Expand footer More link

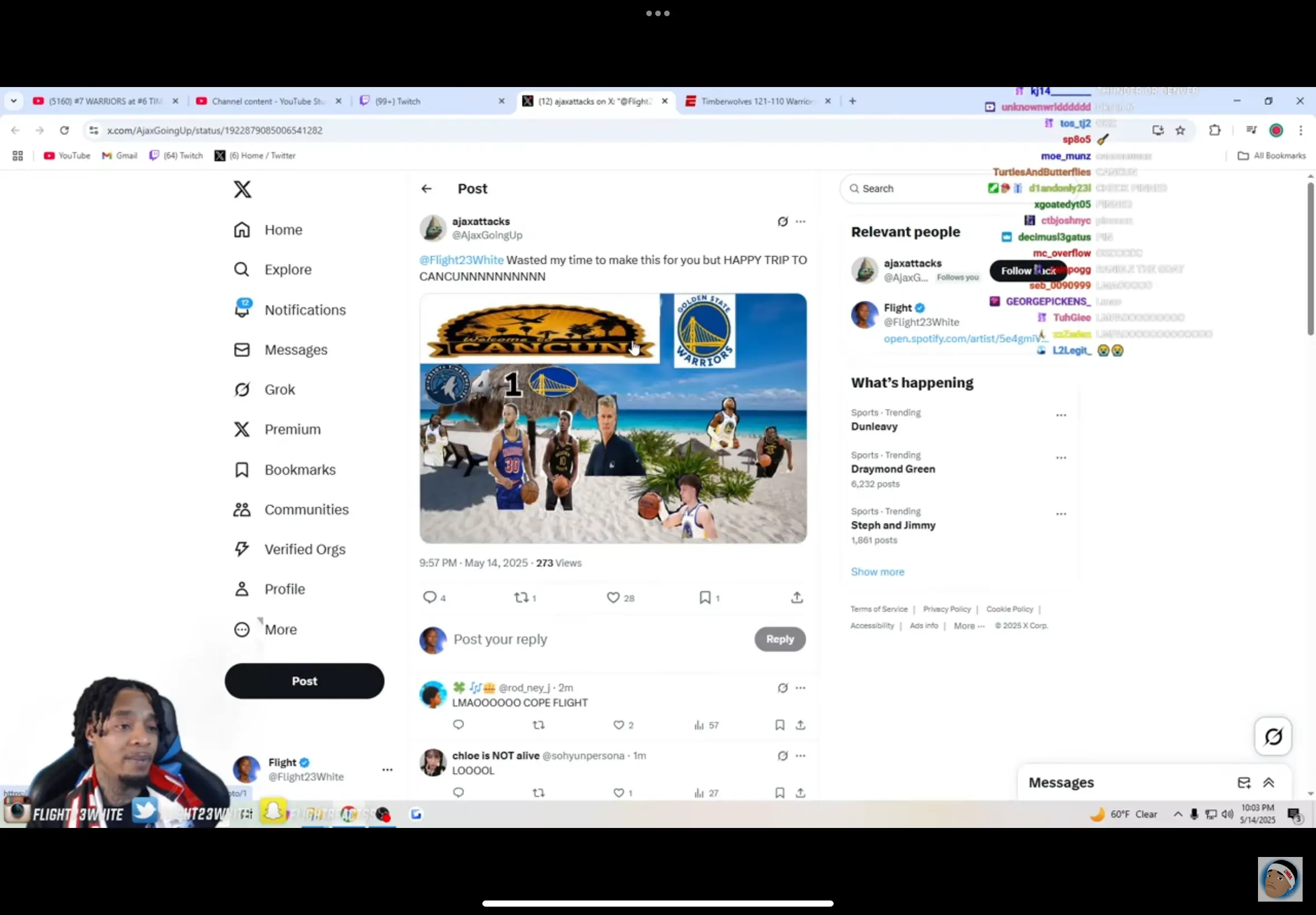click(x=969, y=625)
